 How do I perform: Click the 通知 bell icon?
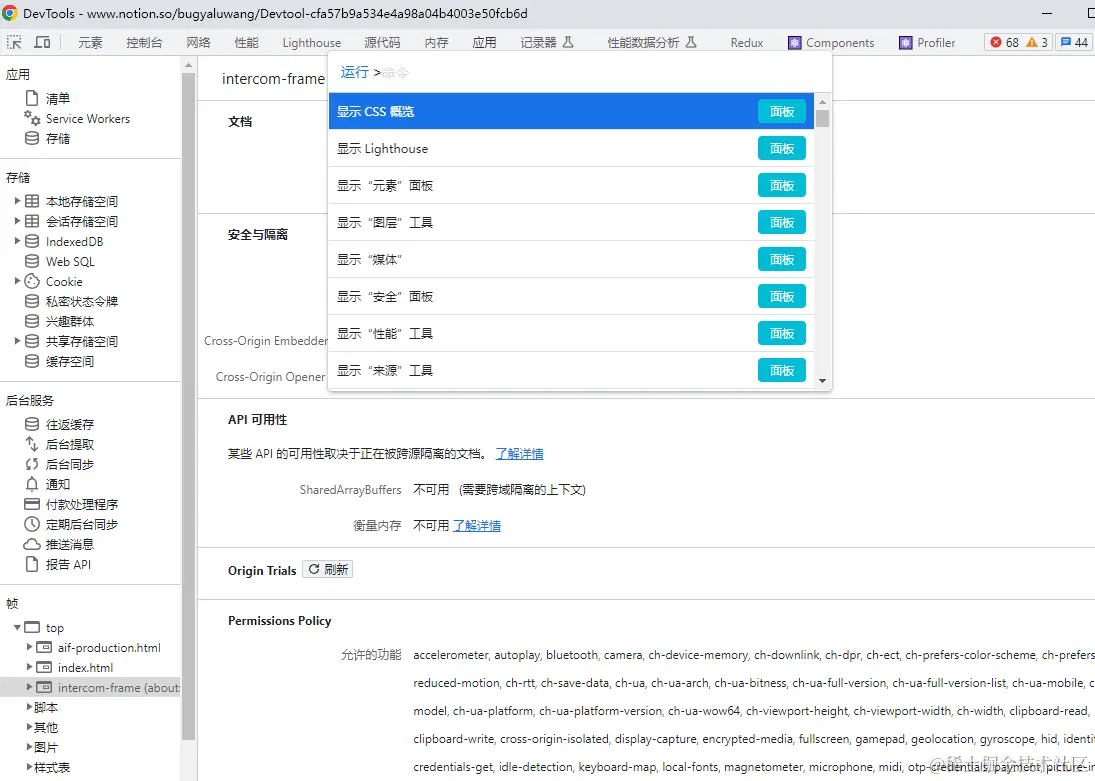[x=32, y=484]
